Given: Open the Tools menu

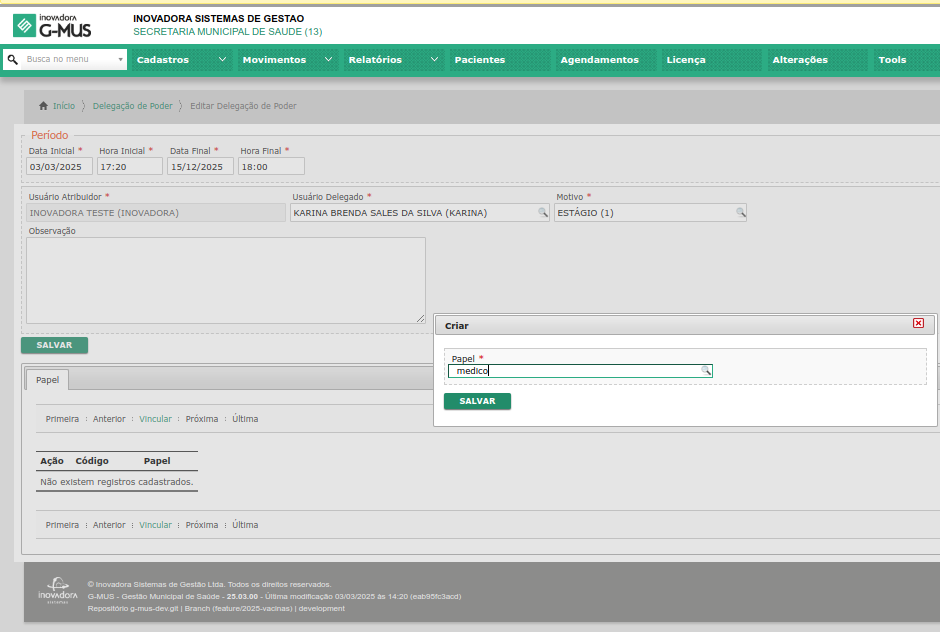Looking at the screenshot, I should (x=906, y=59).
